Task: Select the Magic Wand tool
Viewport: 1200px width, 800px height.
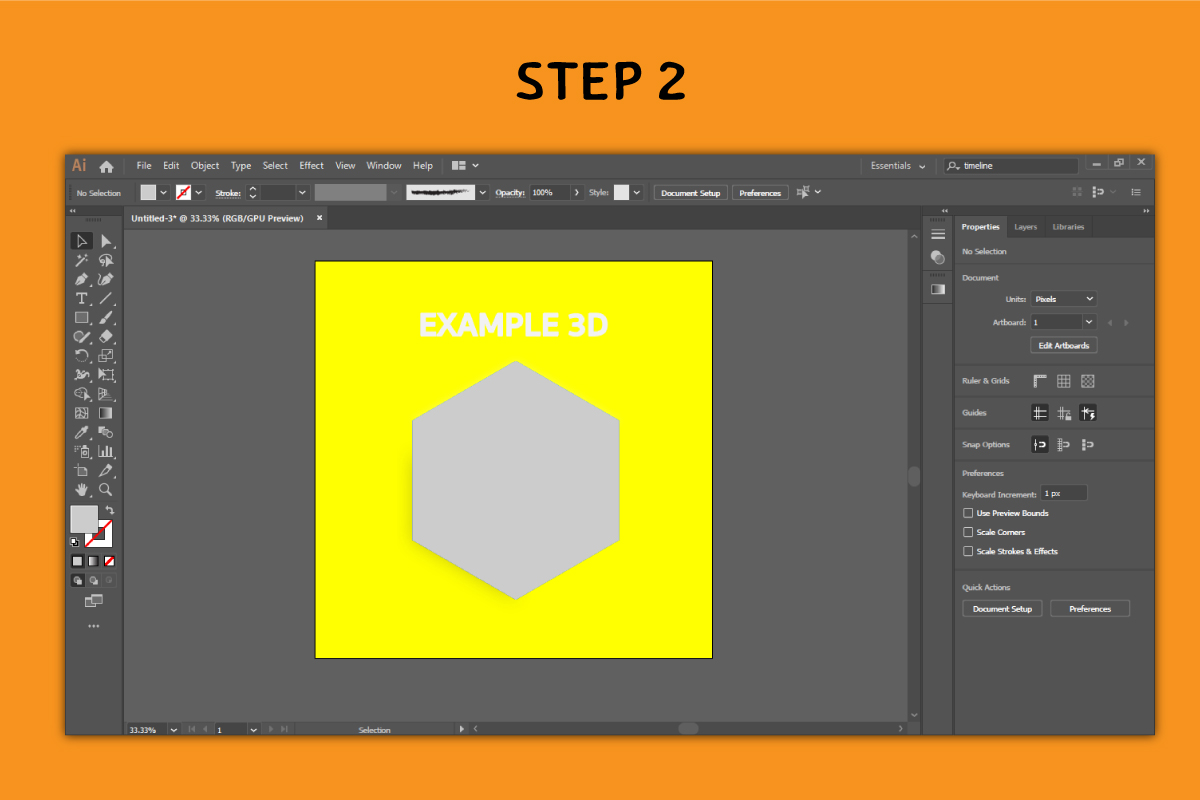Action: coord(82,260)
